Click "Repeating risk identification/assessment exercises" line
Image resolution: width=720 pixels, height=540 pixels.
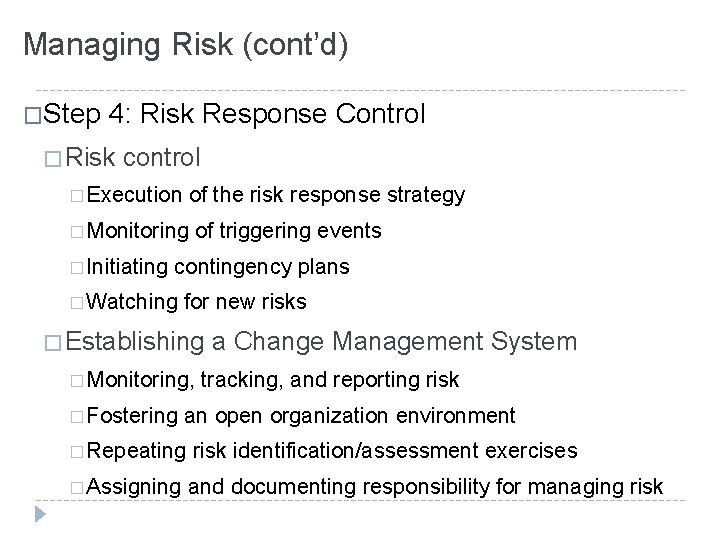[x=338, y=451]
